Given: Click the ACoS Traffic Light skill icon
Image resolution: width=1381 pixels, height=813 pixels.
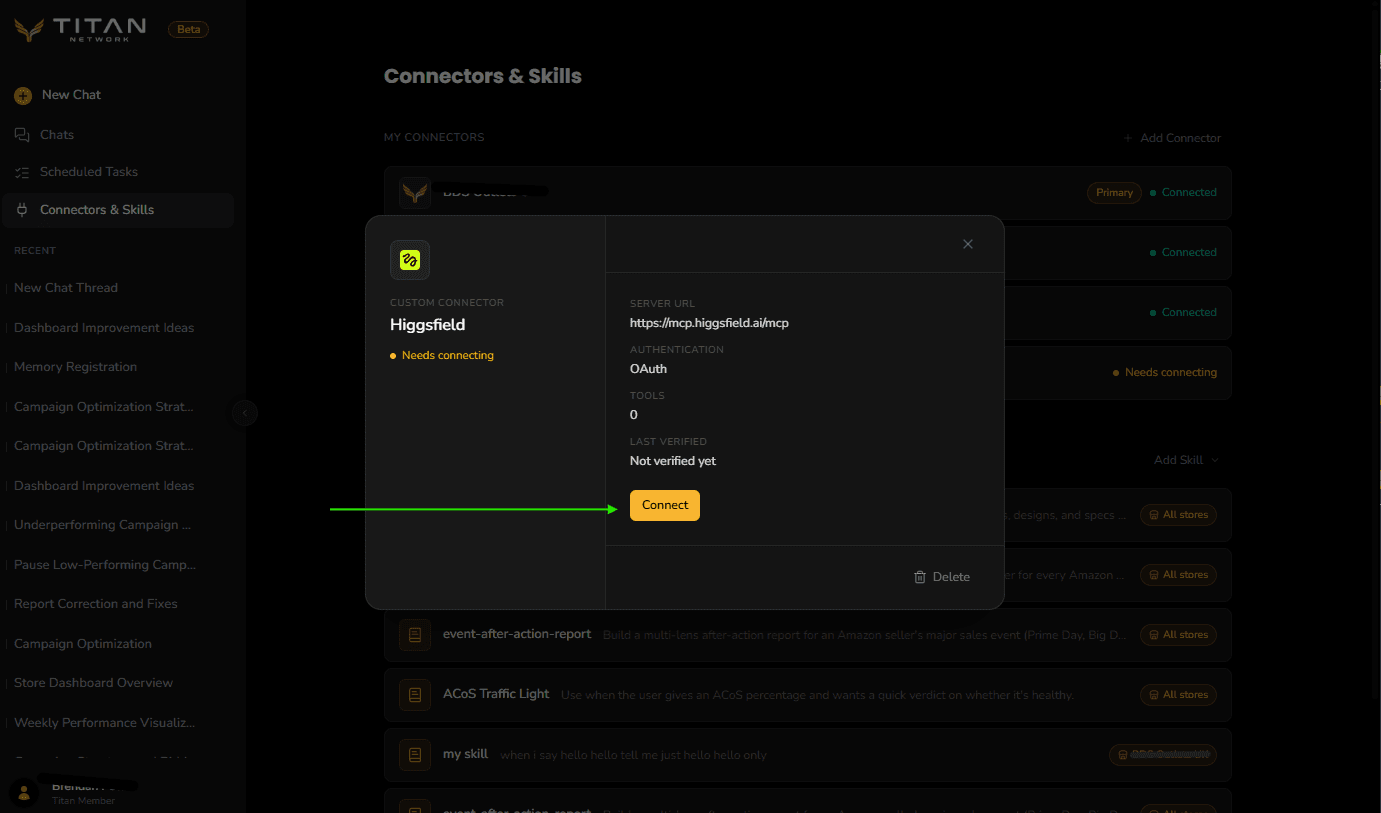Looking at the screenshot, I should [415, 694].
